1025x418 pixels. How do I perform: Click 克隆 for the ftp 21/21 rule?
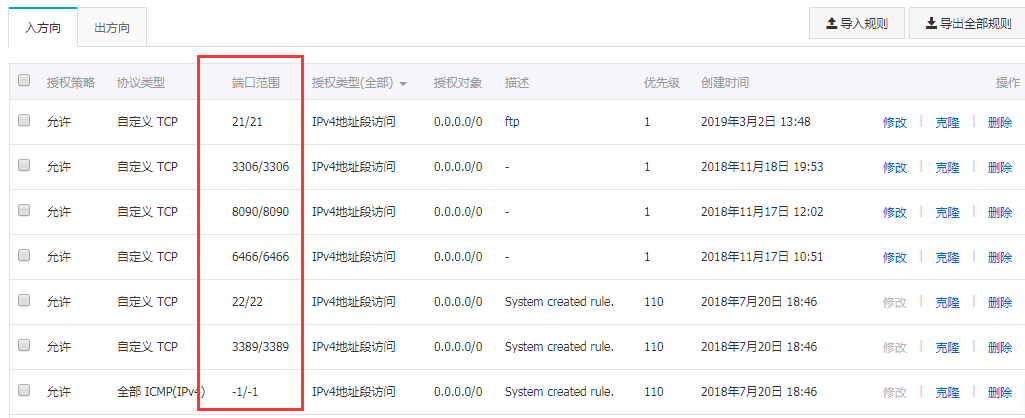(947, 122)
